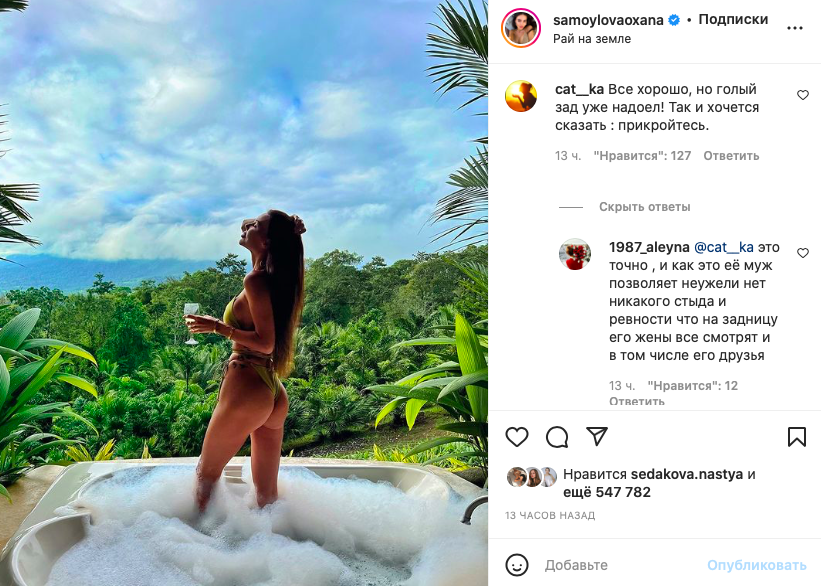Open the three-dot more options menu
The height and width of the screenshot is (586, 821).
[x=795, y=28]
